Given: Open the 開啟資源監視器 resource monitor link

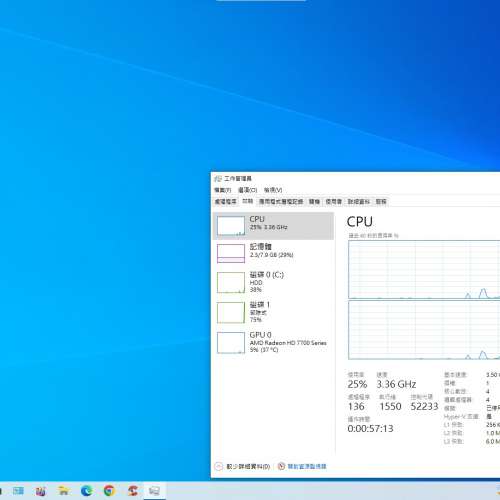Looking at the screenshot, I should 307,466.
